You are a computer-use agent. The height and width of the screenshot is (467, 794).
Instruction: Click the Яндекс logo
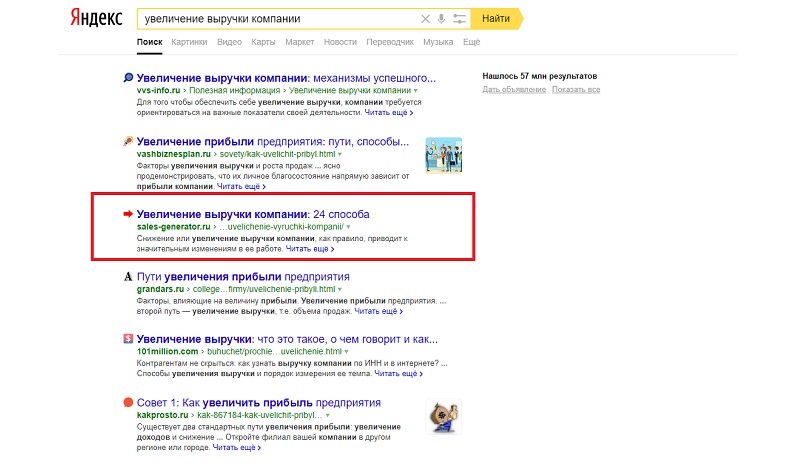(96, 18)
